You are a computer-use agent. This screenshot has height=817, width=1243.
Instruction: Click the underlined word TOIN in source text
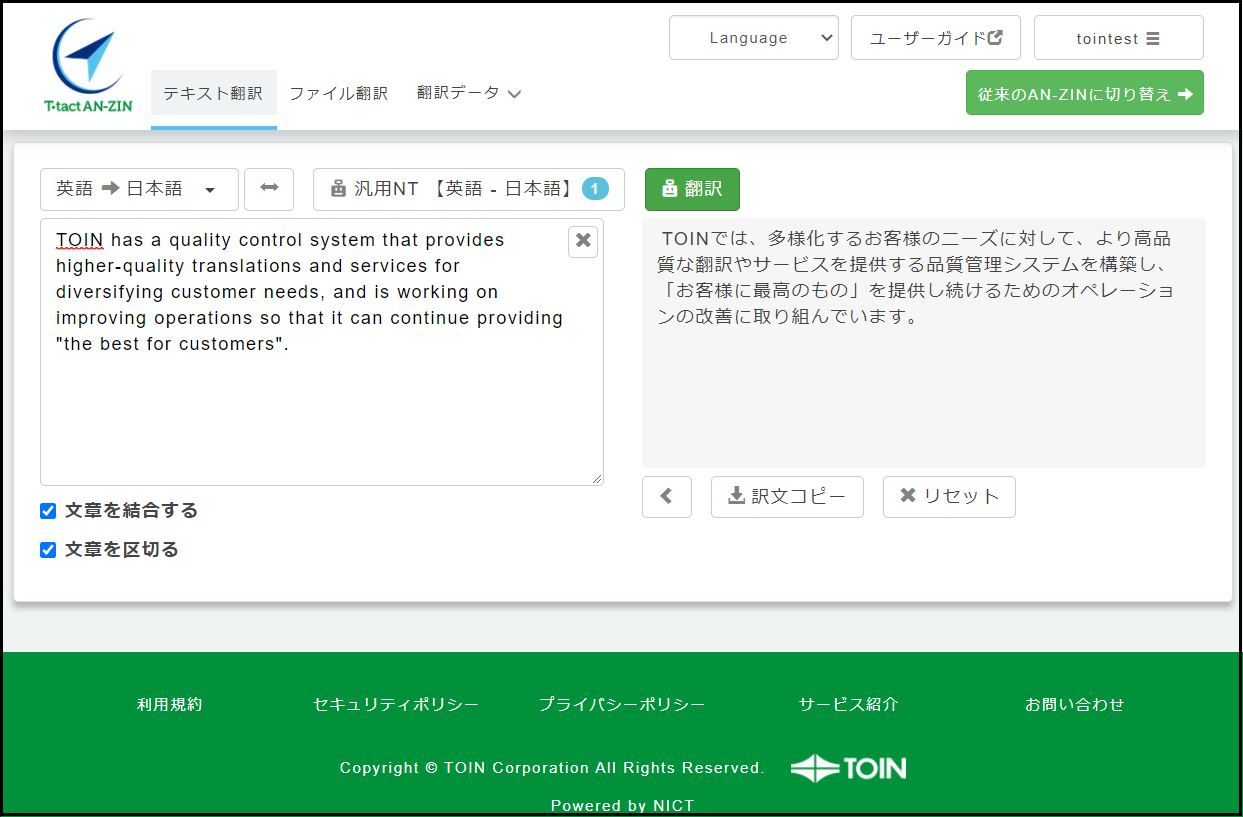point(80,240)
